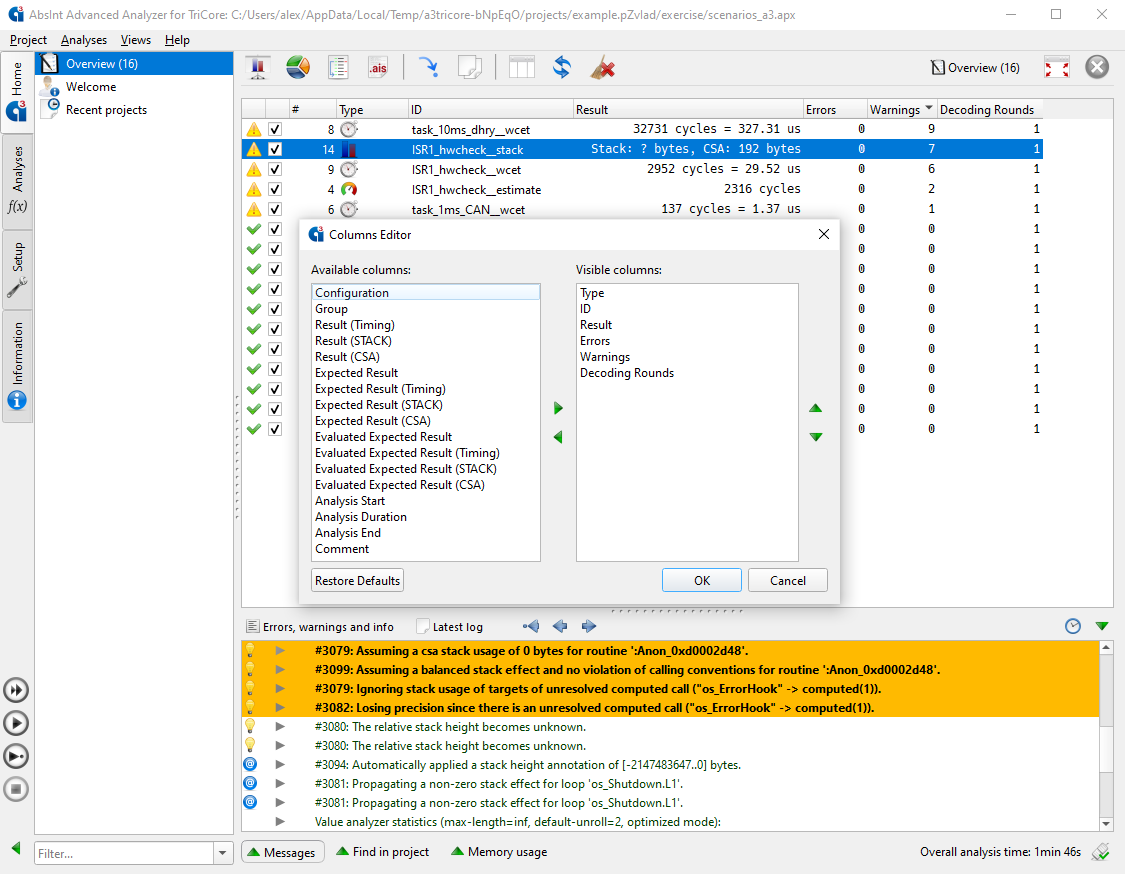Click the Filter input field
Image resolution: width=1125 pixels, height=874 pixels.
(124, 853)
